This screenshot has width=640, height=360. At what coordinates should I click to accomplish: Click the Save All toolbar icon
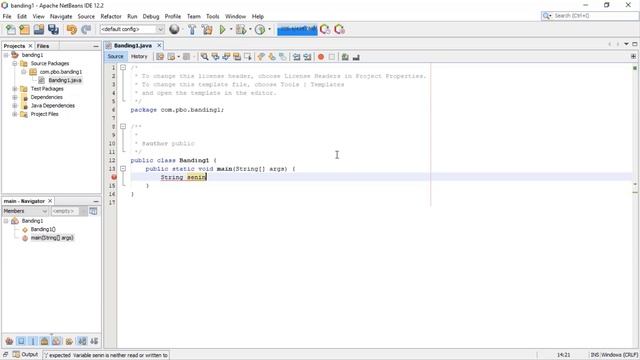point(53,29)
